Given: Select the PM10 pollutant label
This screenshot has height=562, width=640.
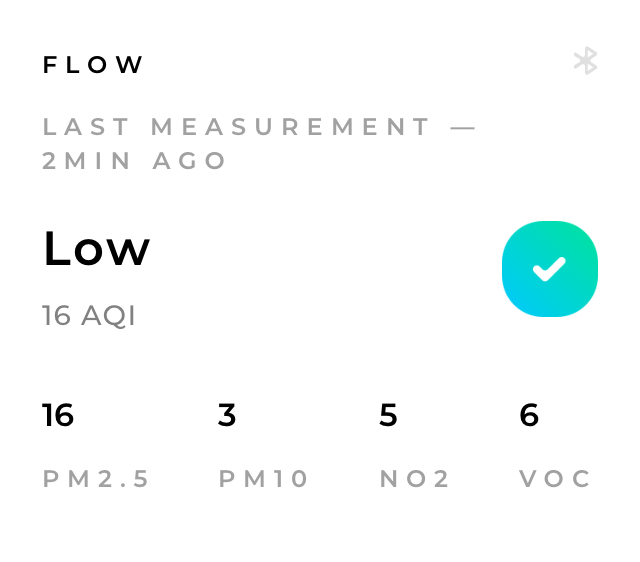Looking at the screenshot, I should click(264, 479).
